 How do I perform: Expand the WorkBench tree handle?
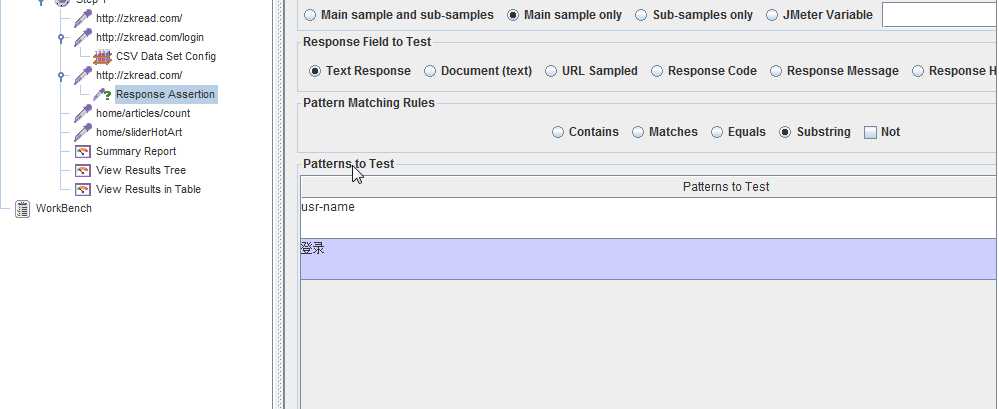(6, 209)
